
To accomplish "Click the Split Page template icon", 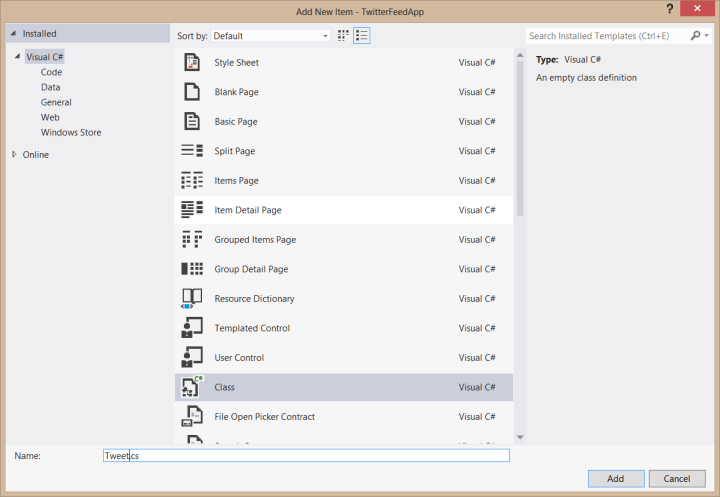I will coord(192,151).
